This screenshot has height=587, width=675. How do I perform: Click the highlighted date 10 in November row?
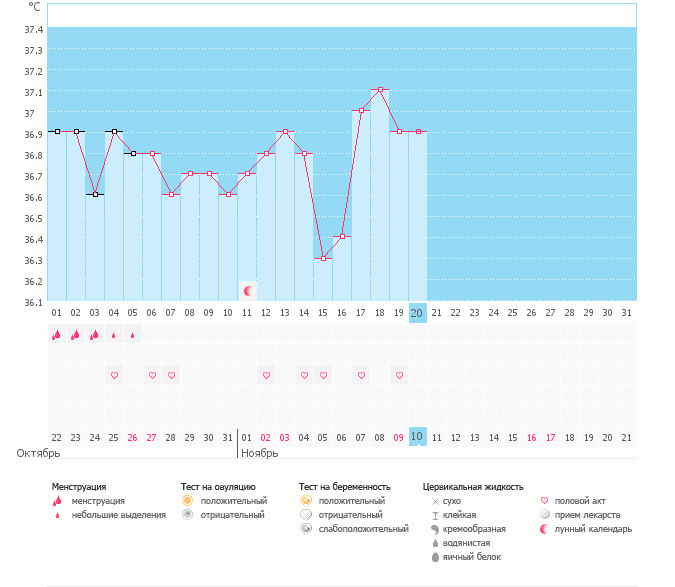418,437
